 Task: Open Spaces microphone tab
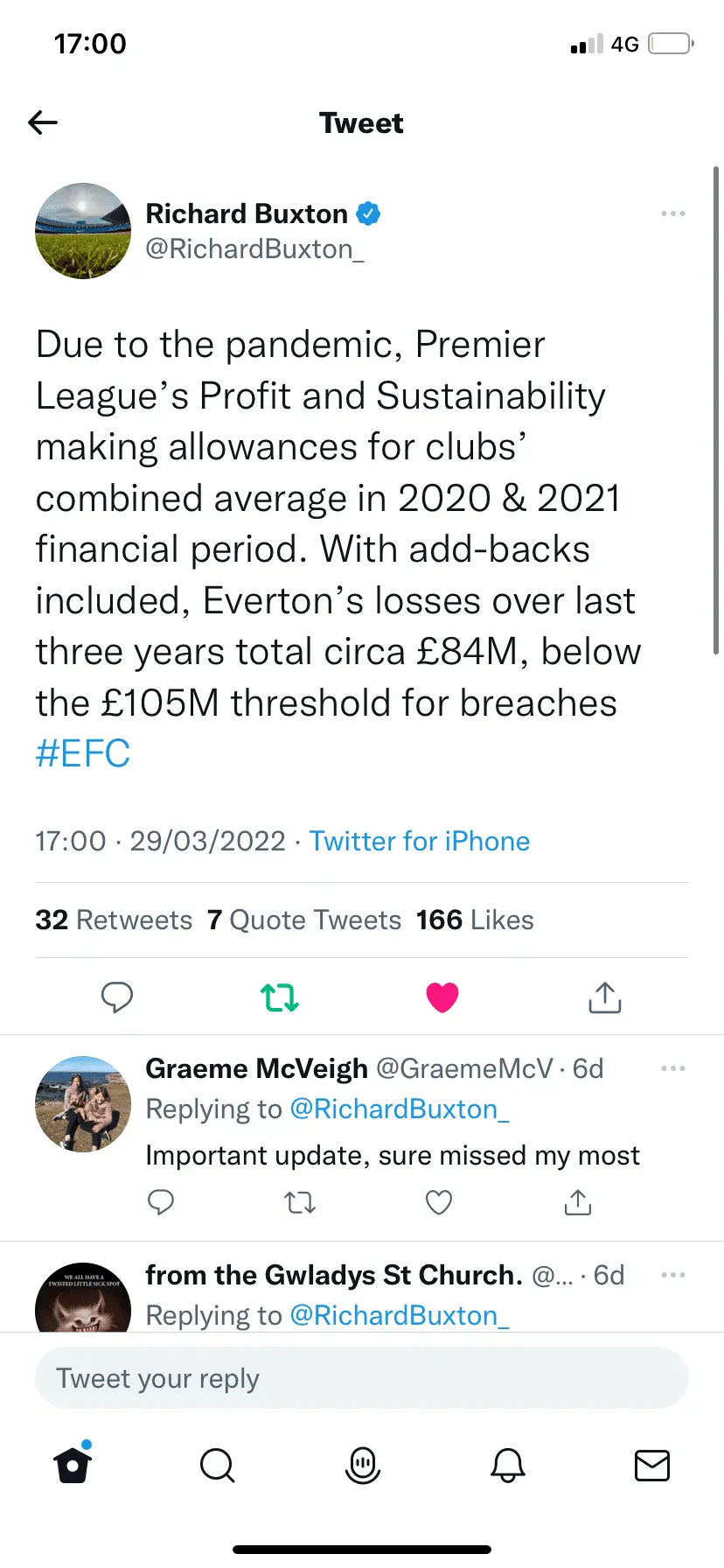pyautogui.click(x=363, y=1465)
